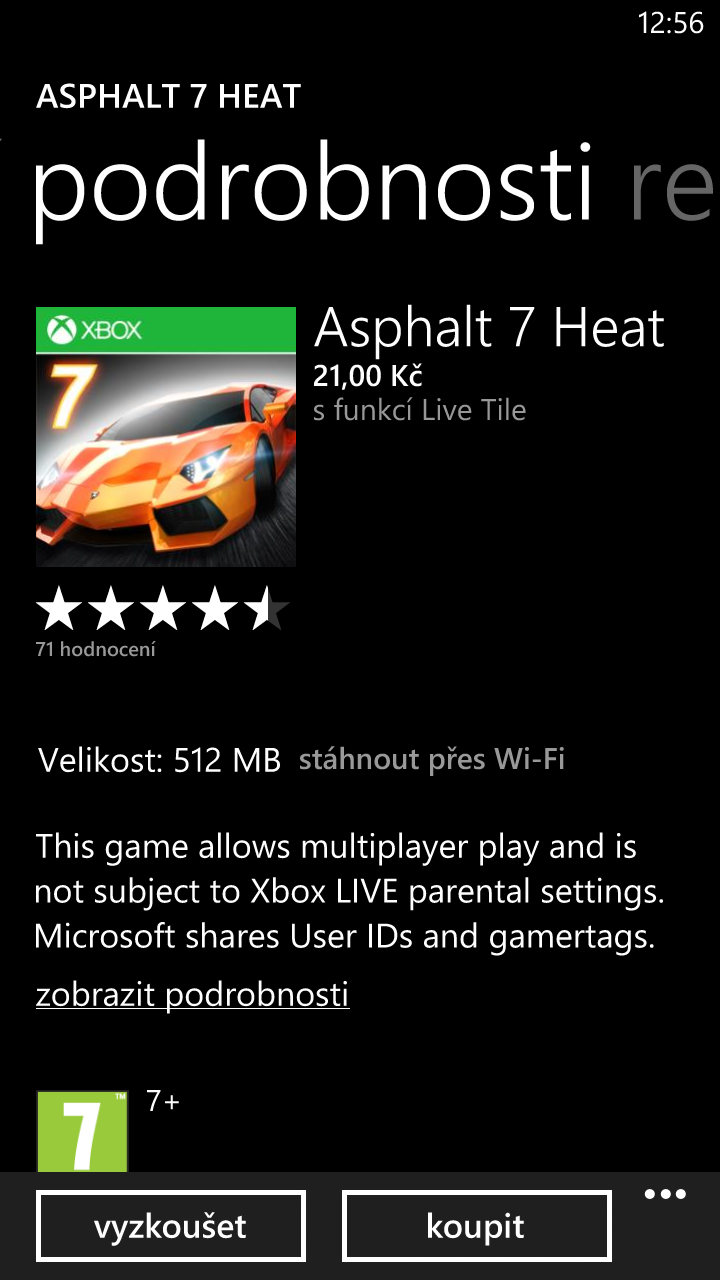720x1280 pixels.
Task: Tap the multiplayer parental settings description text
Action: pos(350,892)
